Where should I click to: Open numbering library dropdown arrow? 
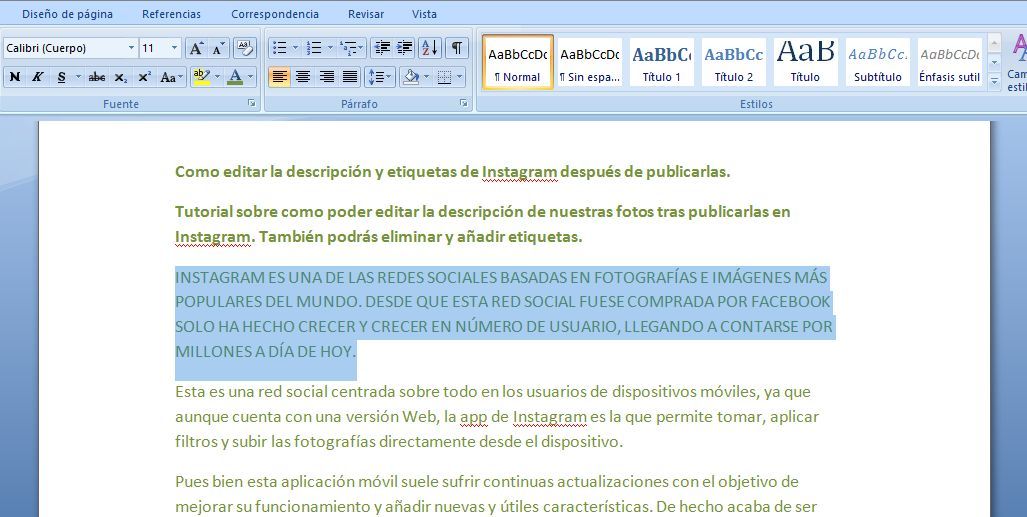tap(330, 48)
